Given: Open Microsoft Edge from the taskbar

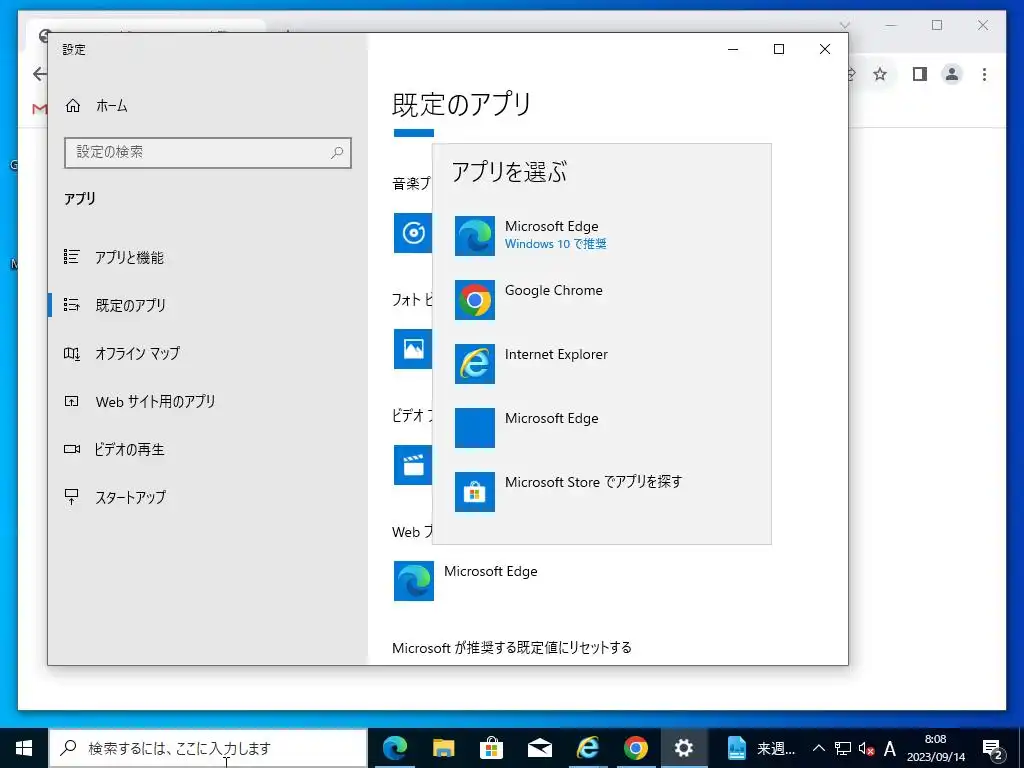Looking at the screenshot, I should pyautogui.click(x=394, y=748).
